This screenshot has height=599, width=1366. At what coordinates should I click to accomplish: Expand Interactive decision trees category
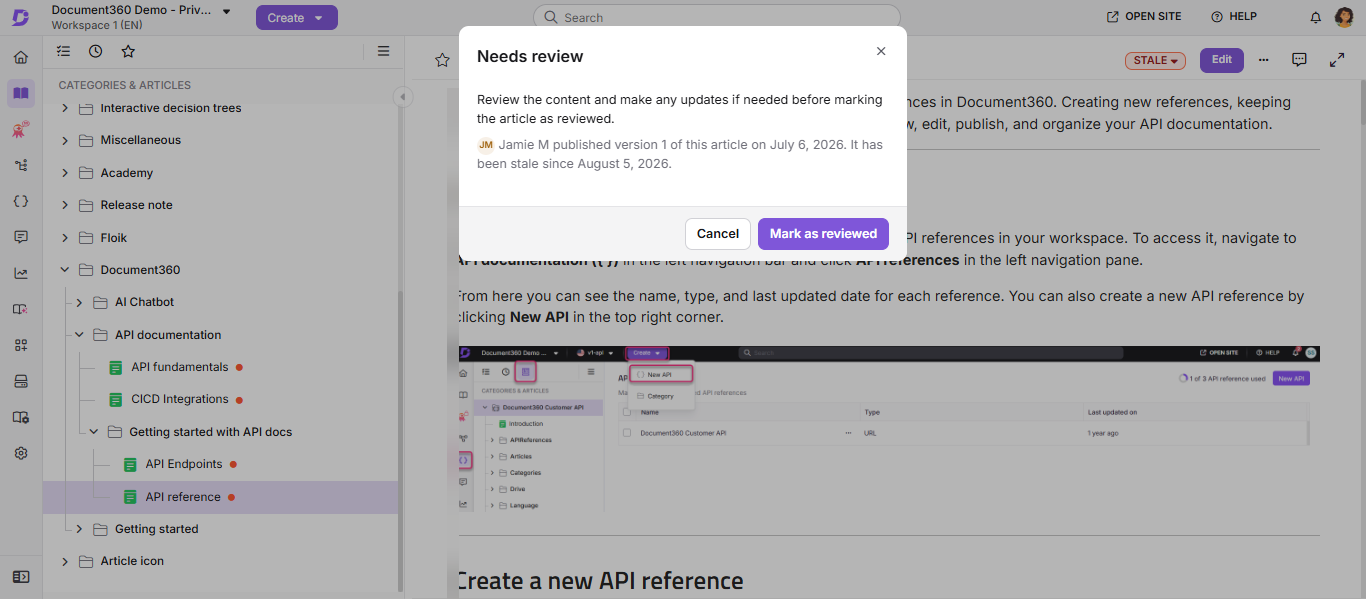point(66,108)
